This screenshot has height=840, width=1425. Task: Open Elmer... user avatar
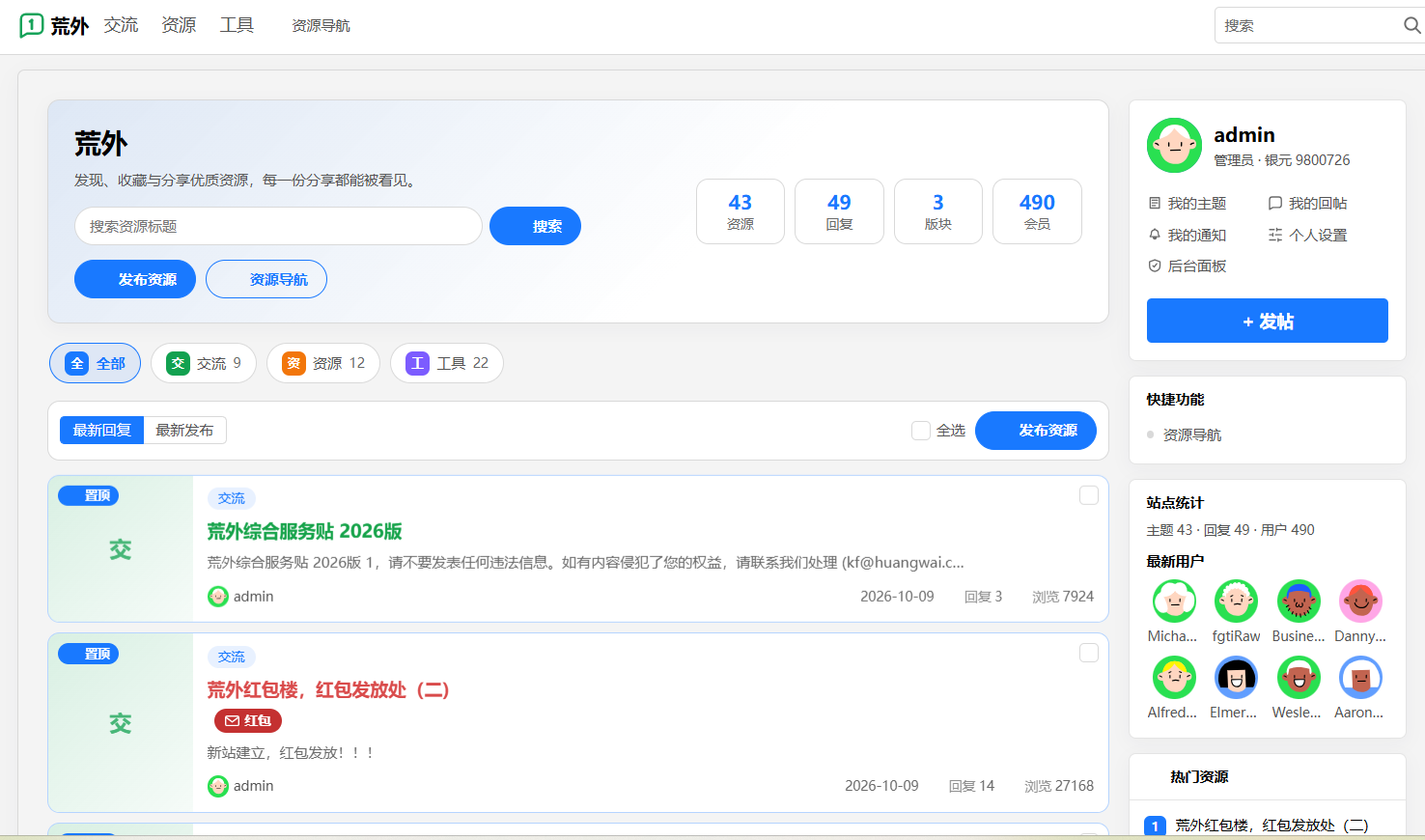click(x=1236, y=677)
